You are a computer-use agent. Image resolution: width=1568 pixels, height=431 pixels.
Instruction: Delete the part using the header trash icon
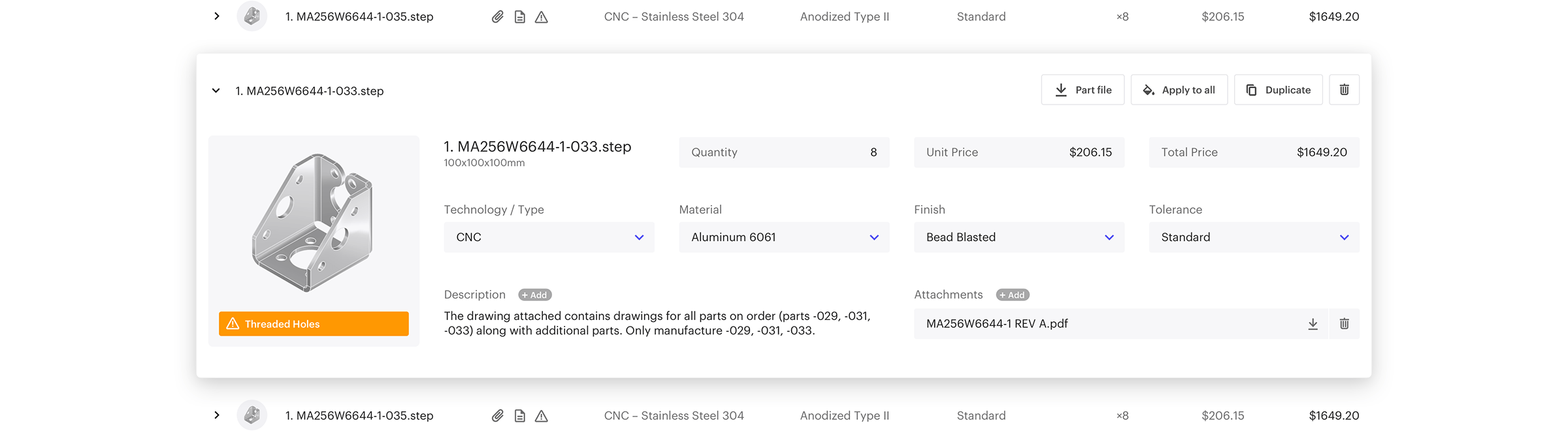coord(1344,90)
